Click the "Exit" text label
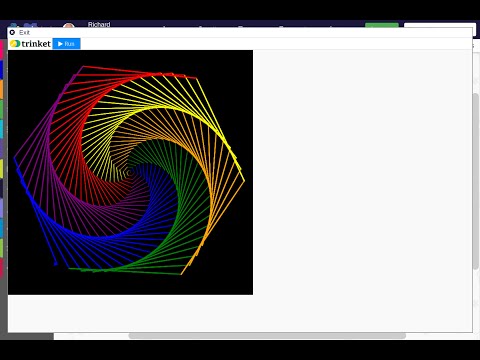Image resolution: width=480 pixels, height=360 pixels. click(x=24, y=32)
